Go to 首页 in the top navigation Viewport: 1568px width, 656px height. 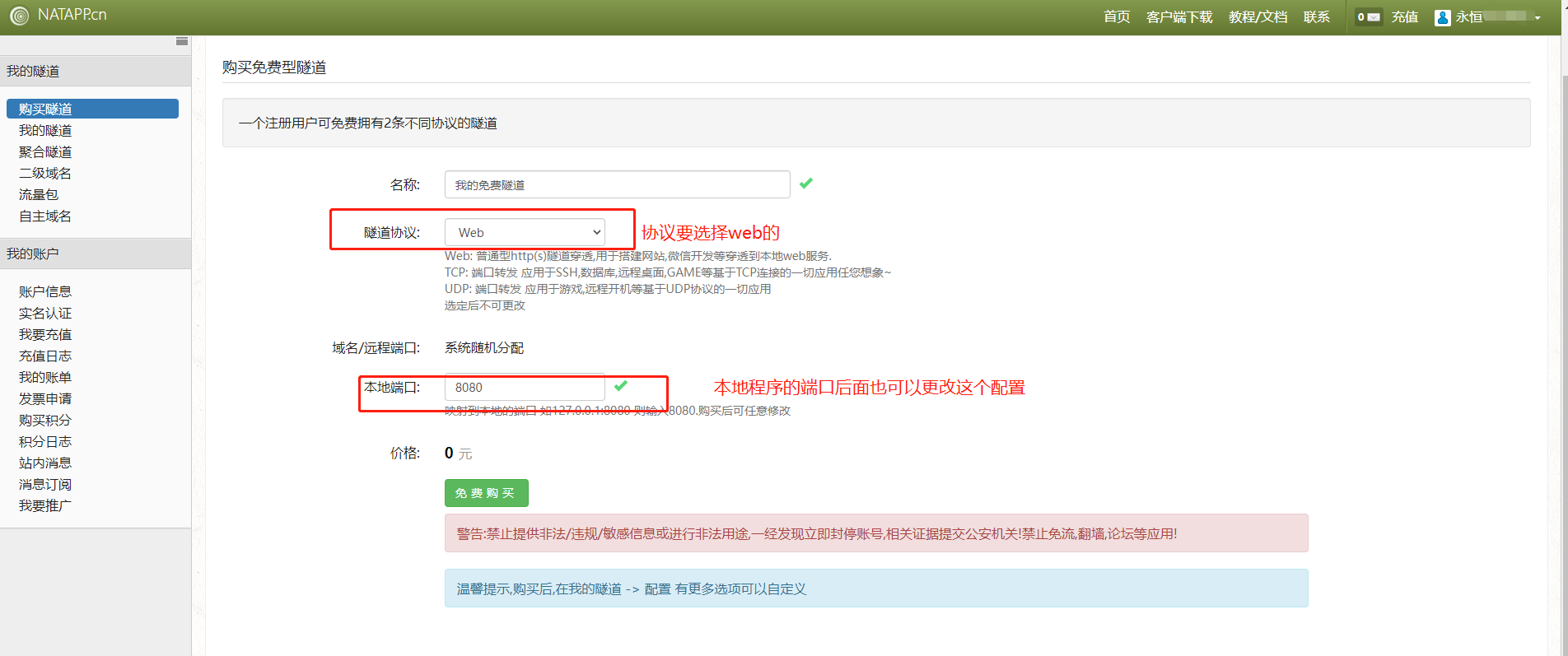[1117, 16]
